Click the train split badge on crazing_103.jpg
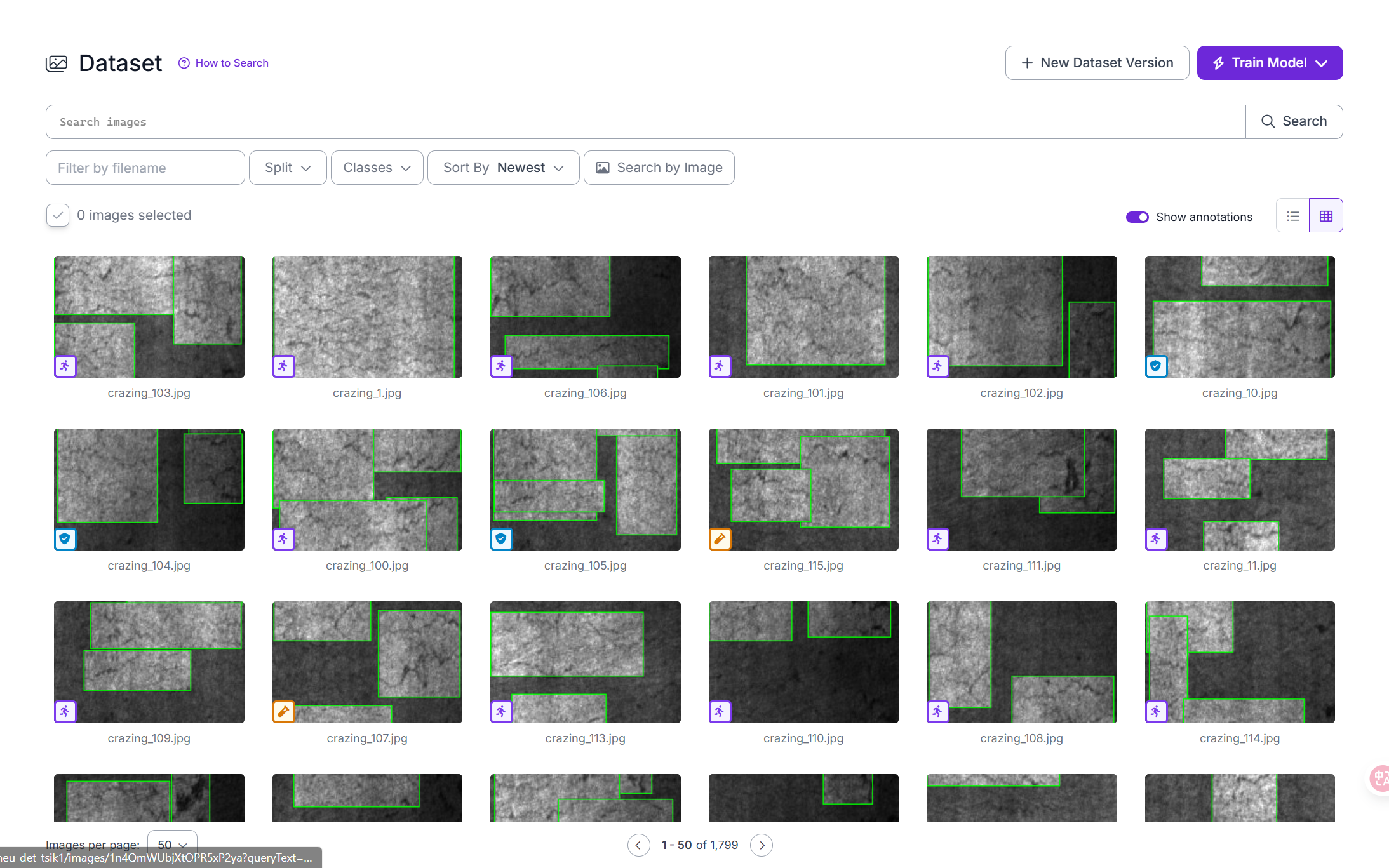The height and width of the screenshot is (868, 1389). pyautogui.click(x=65, y=366)
